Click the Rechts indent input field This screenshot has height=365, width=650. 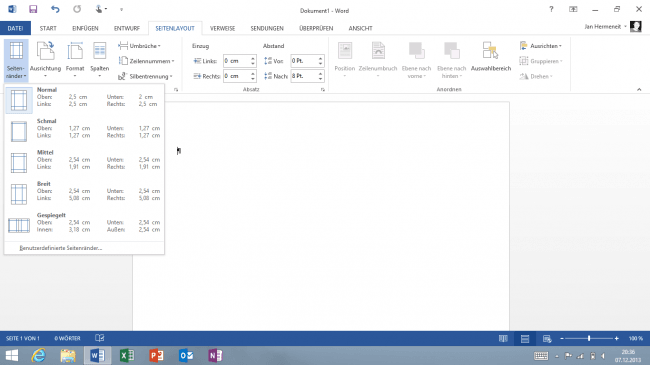pos(236,76)
